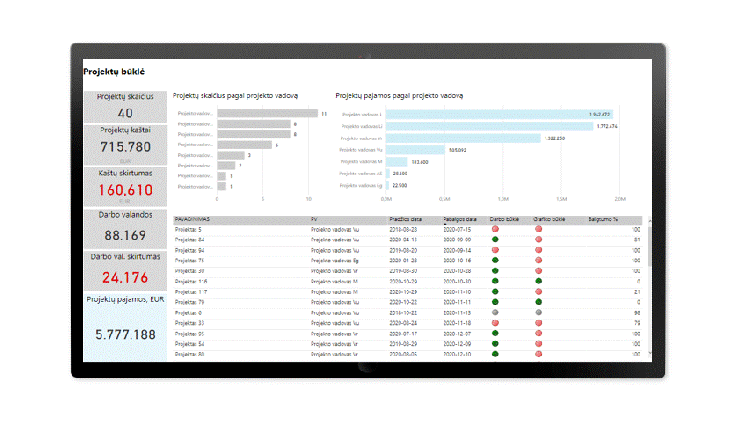
Task: Select the Projektų skaičius card showing 40
Action: [125, 107]
